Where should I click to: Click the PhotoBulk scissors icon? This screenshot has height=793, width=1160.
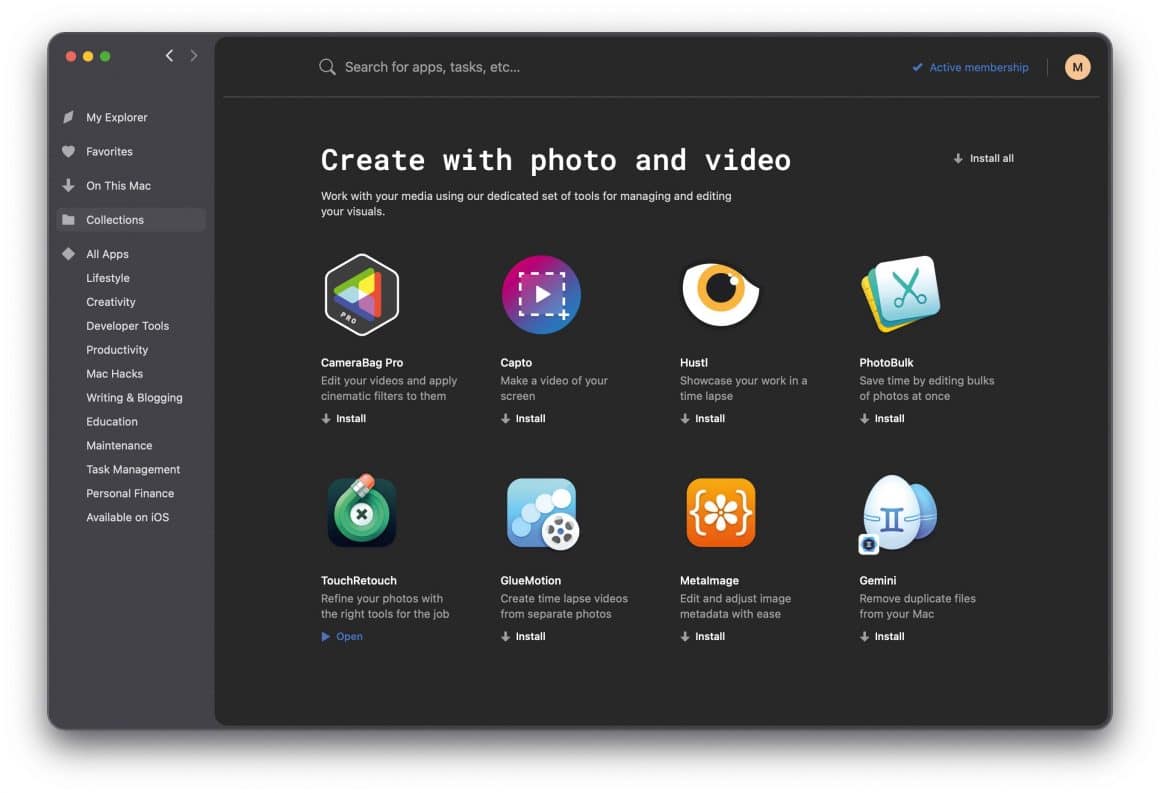pos(900,294)
